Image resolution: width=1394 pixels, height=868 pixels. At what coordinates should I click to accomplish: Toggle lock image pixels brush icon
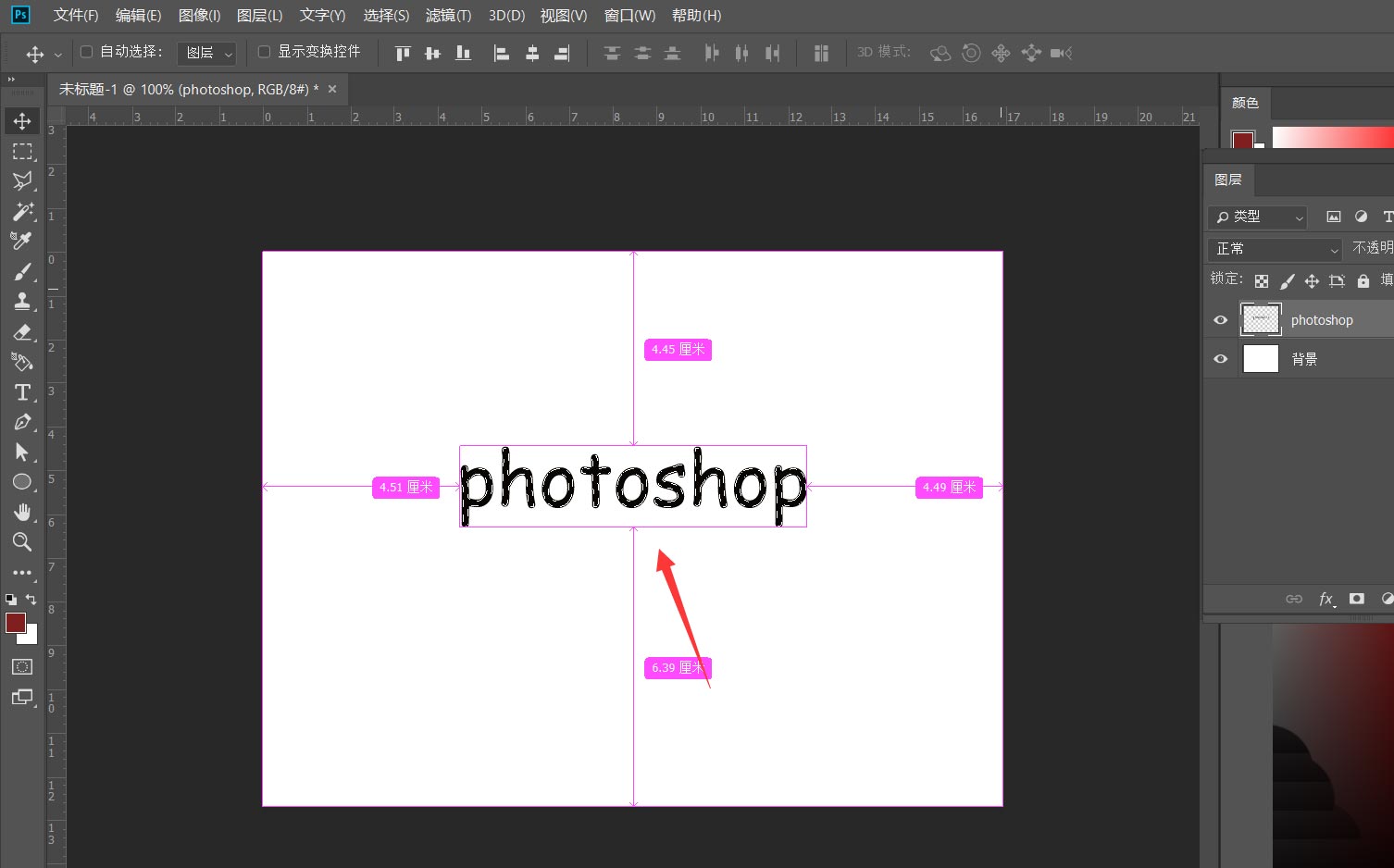coord(1287,280)
